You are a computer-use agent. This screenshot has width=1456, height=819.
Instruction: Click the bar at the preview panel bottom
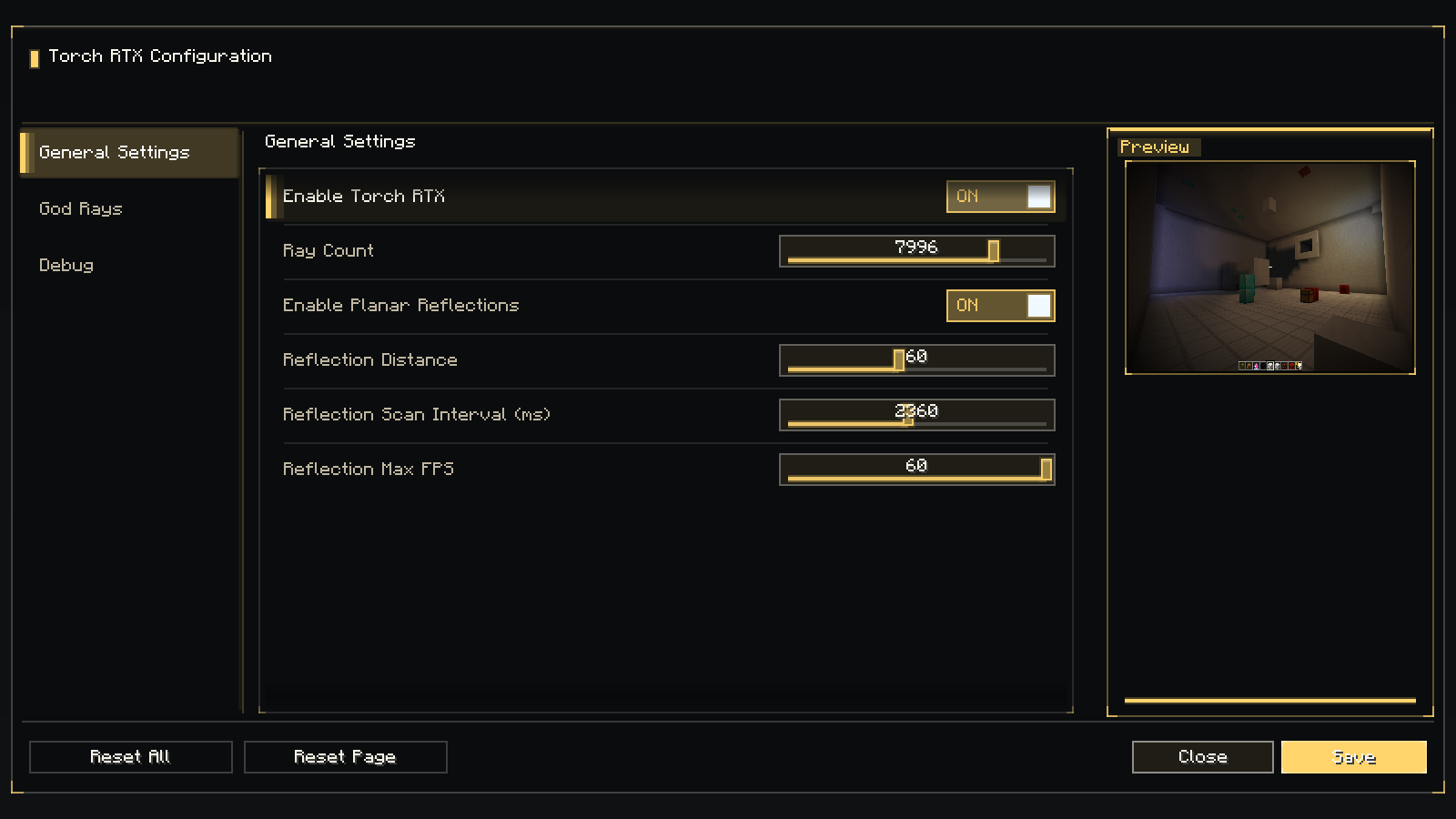(1270, 701)
